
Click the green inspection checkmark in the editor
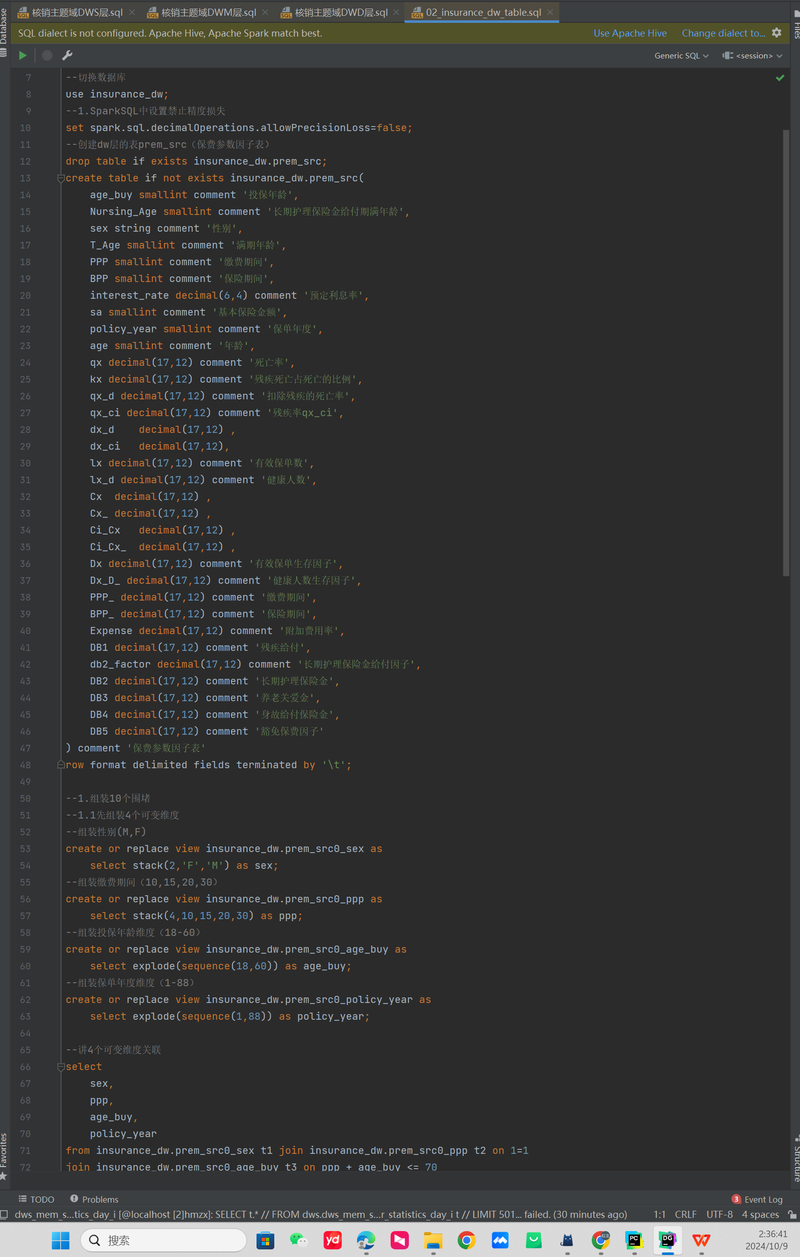click(x=780, y=78)
